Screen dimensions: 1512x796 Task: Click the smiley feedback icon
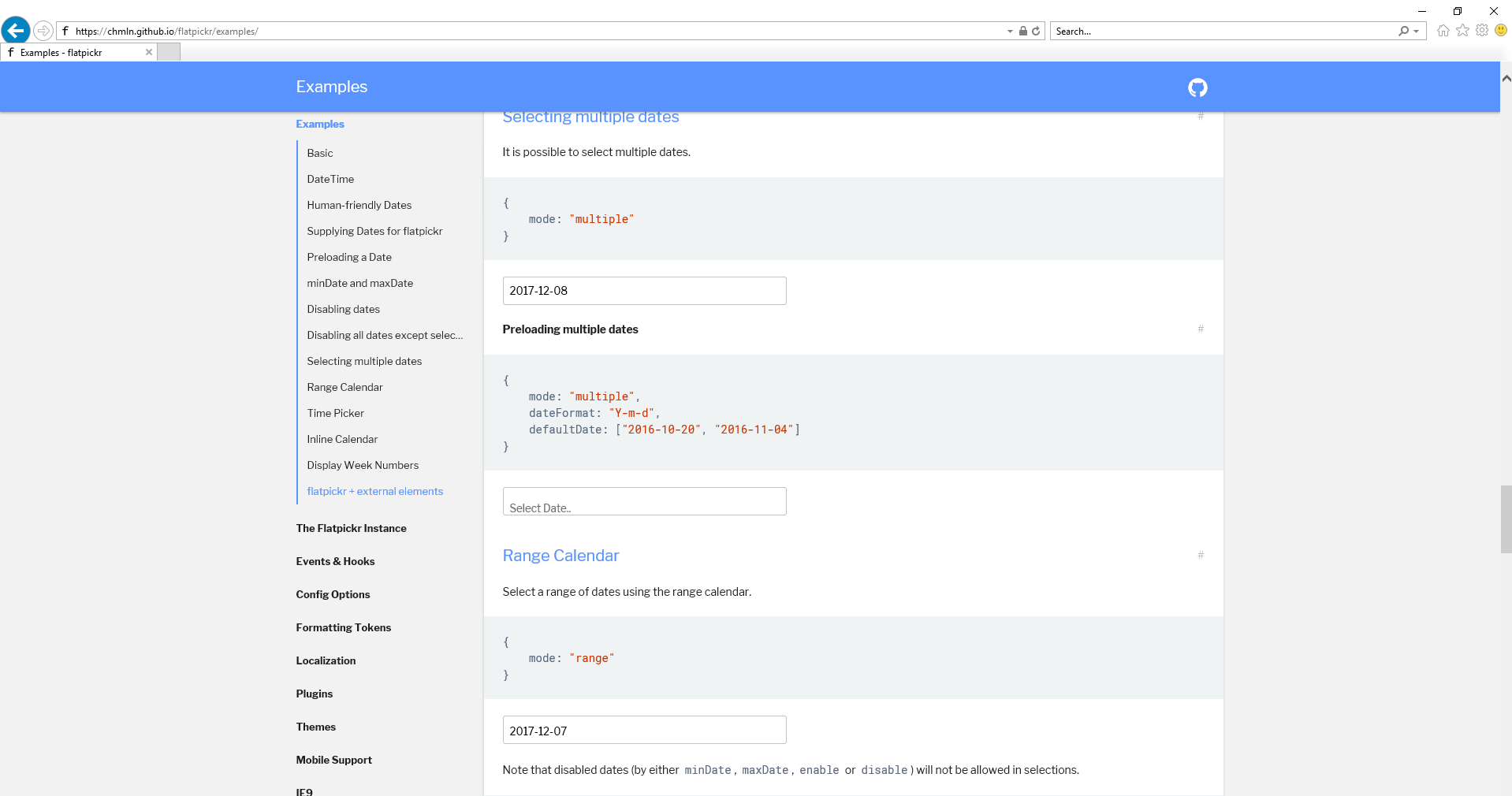pos(1500,31)
